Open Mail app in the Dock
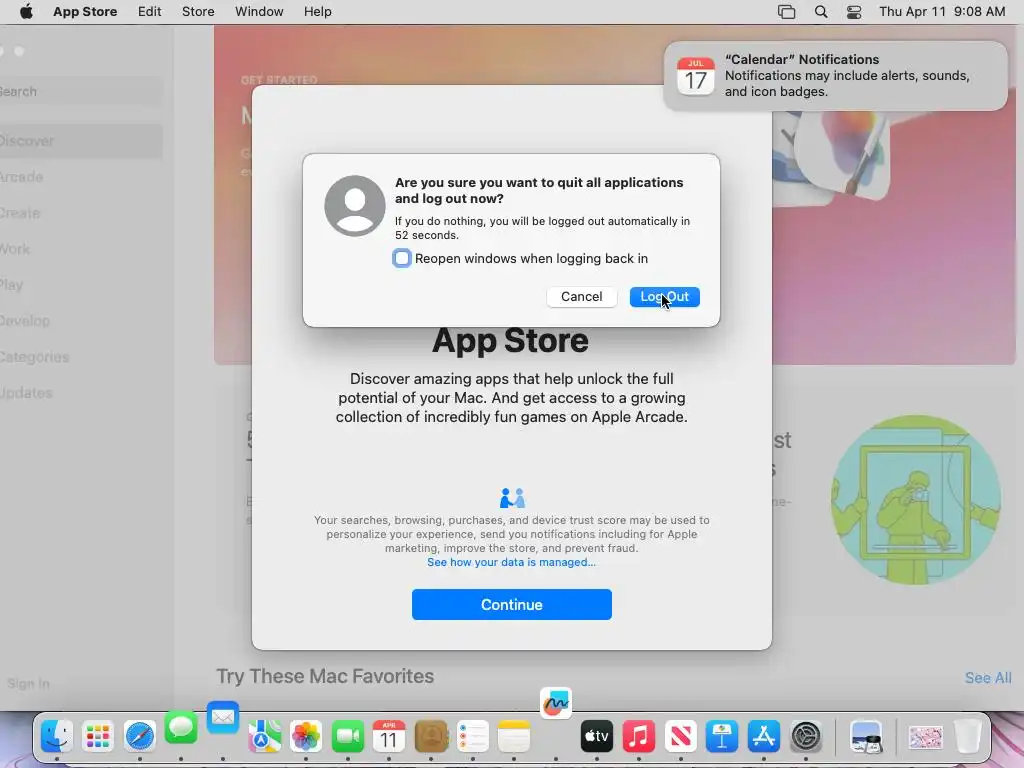1024x768 pixels. (223, 717)
